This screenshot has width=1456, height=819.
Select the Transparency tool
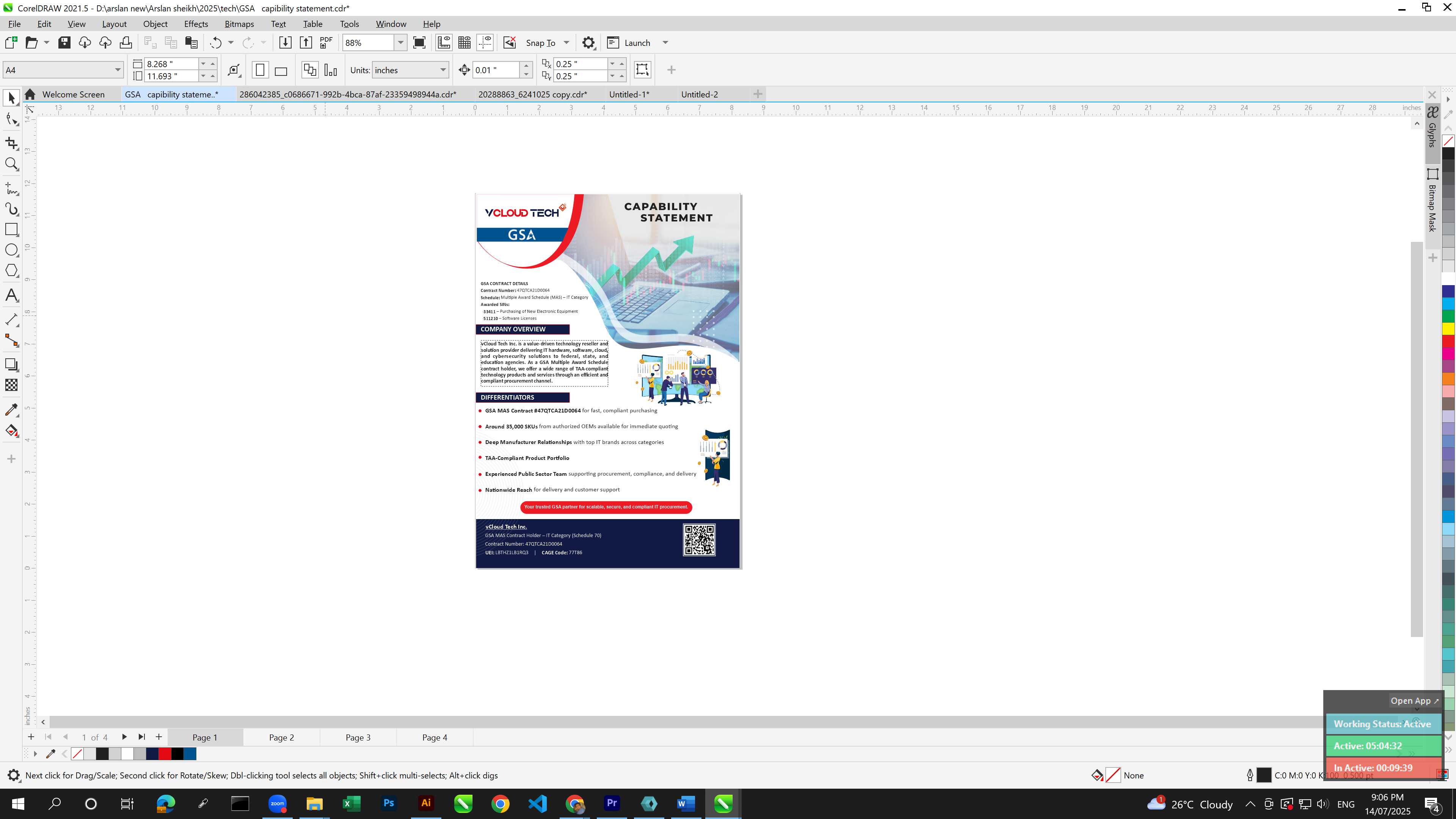pos(11,385)
